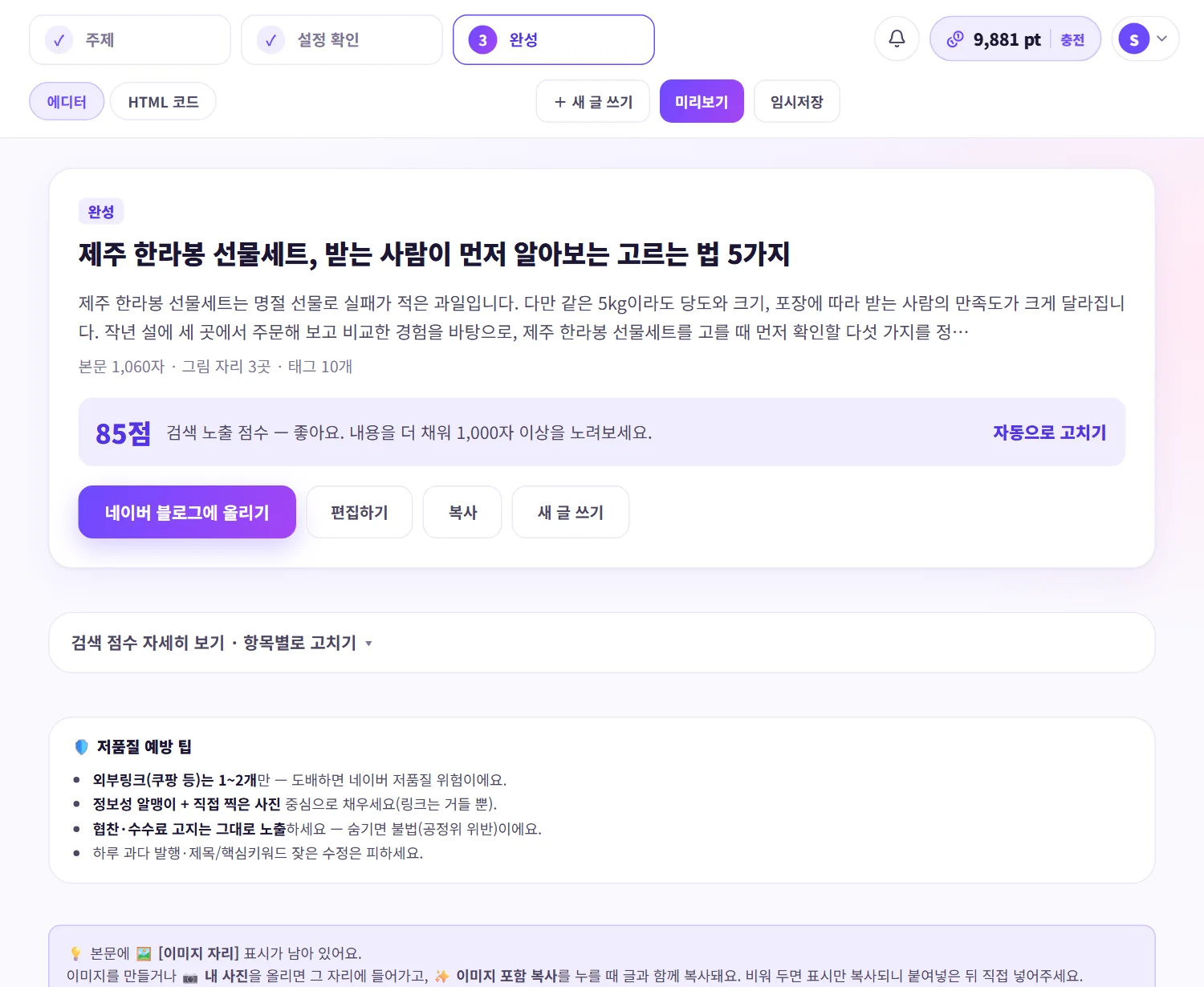Click the 본문 1,060자 stats line
Image resolution: width=1204 pixels, height=987 pixels.
(x=216, y=367)
